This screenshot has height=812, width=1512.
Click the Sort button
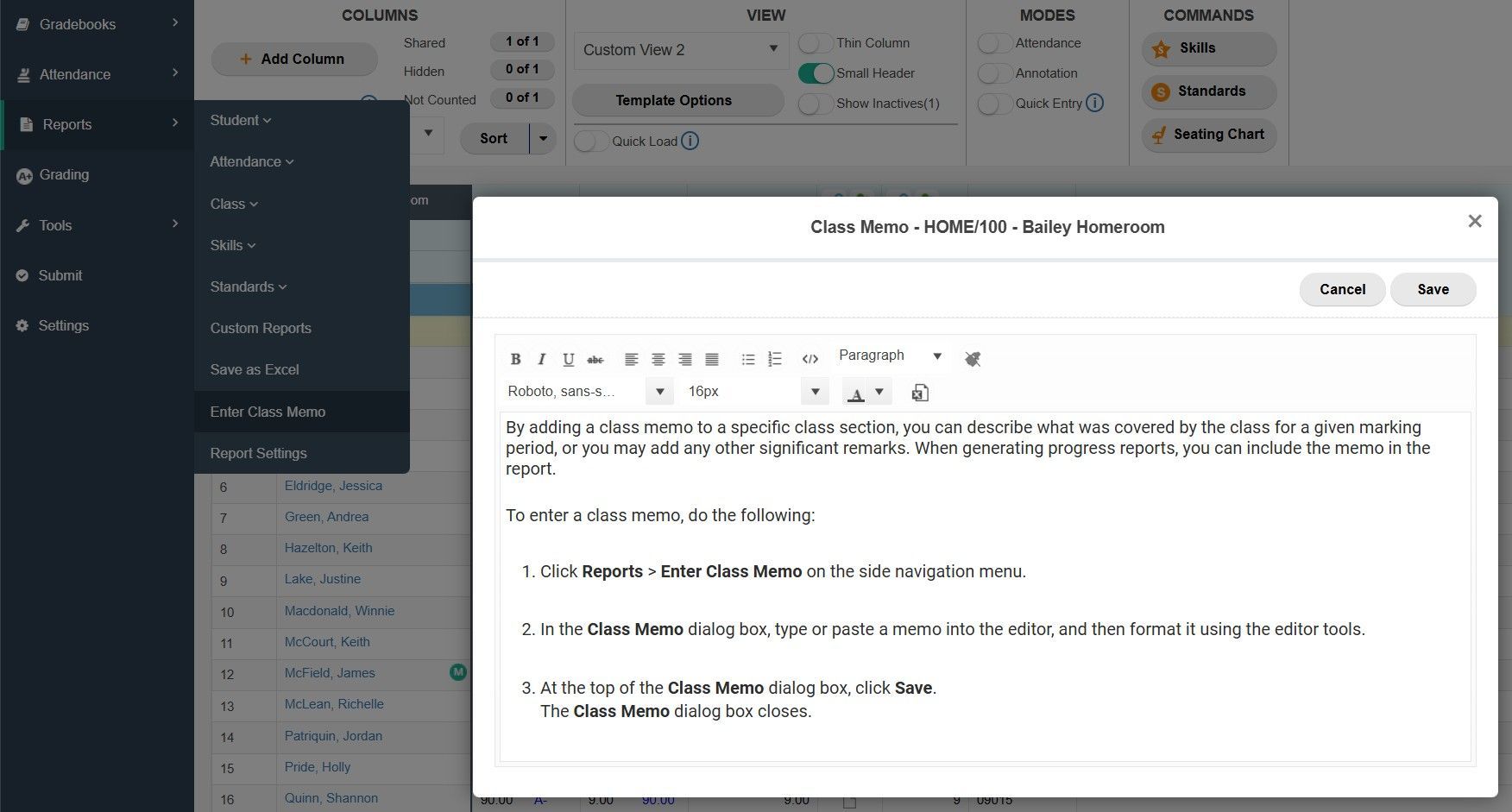pyautogui.click(x=494, y=138)
